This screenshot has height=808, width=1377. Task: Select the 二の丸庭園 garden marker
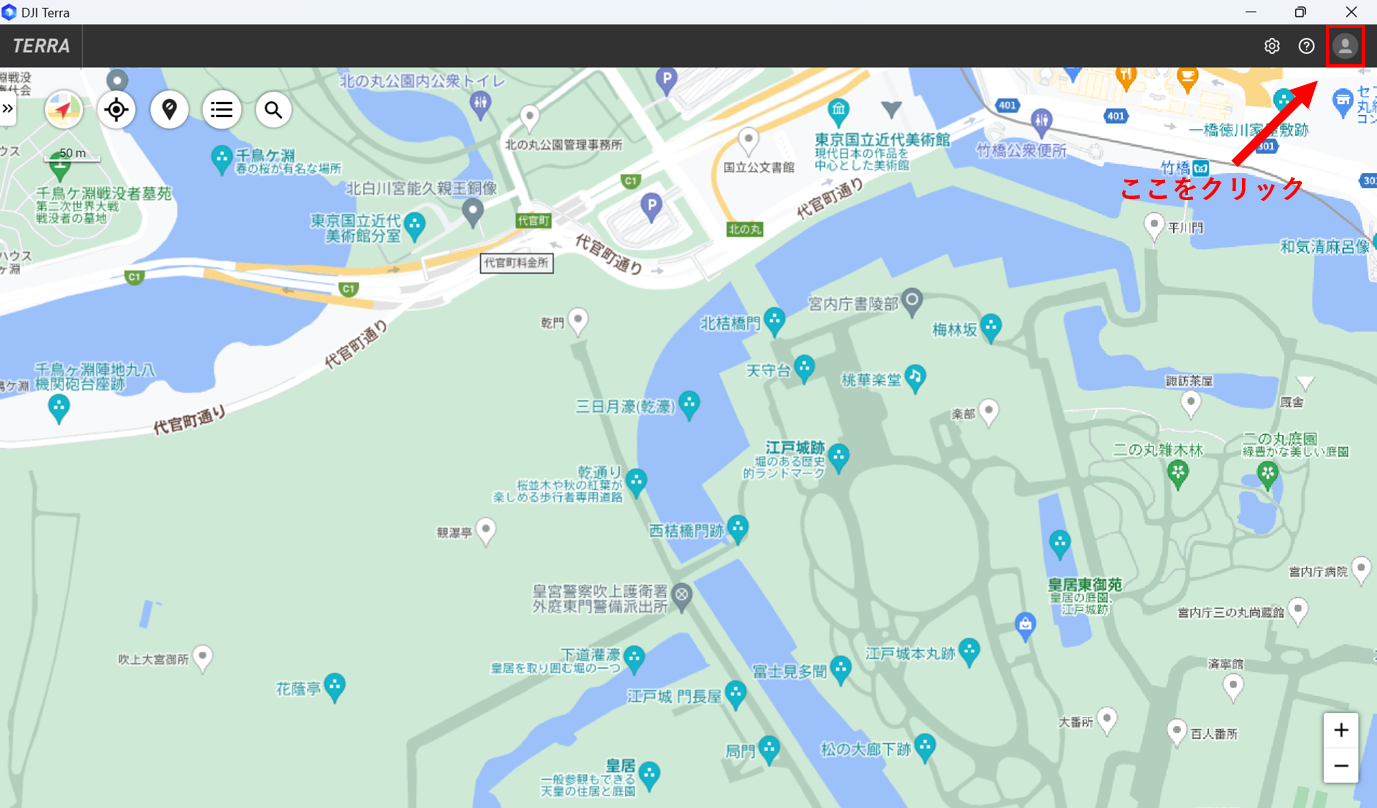coord(1268,473)
